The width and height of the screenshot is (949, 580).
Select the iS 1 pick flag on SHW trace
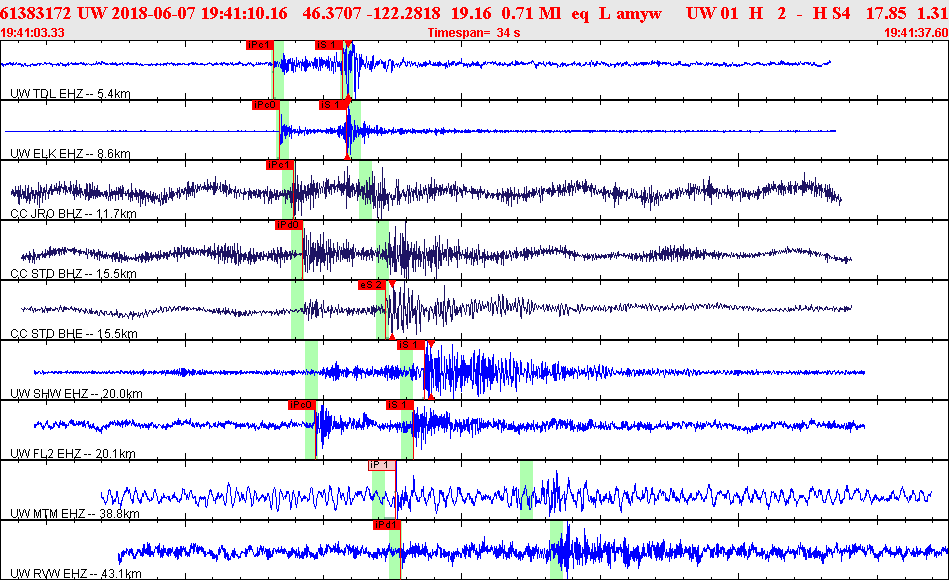[x=410, y=344]
